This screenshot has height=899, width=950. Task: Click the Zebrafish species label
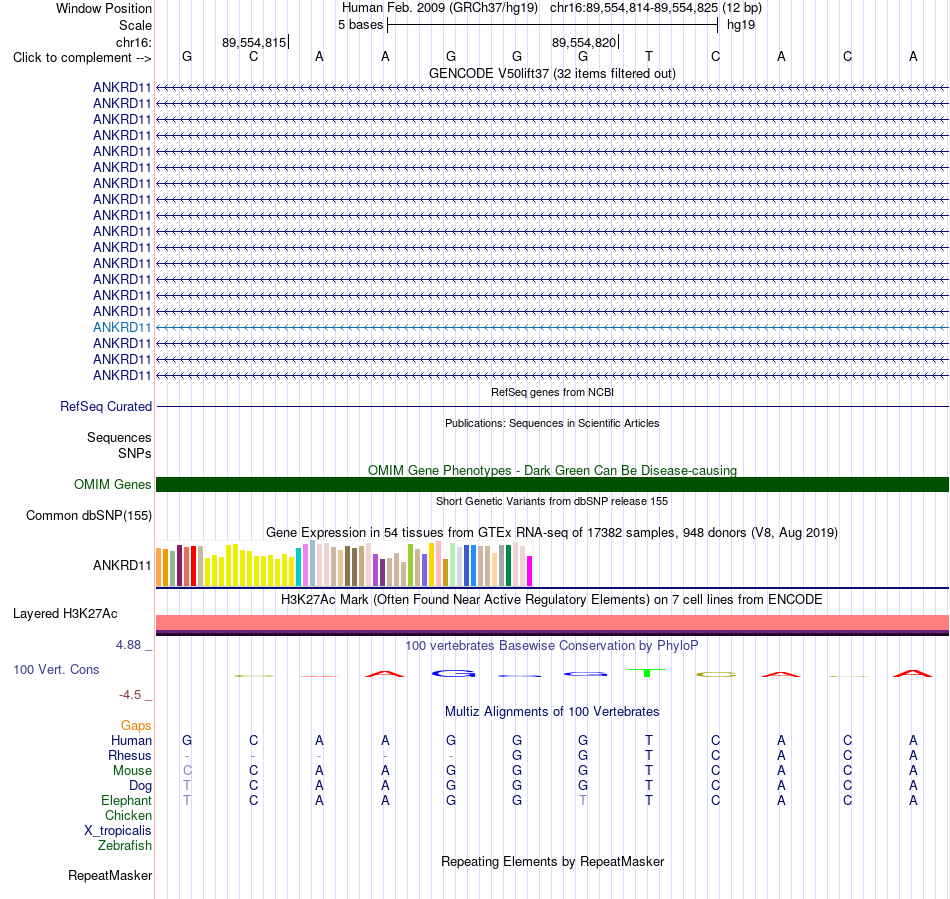[125, 845]
